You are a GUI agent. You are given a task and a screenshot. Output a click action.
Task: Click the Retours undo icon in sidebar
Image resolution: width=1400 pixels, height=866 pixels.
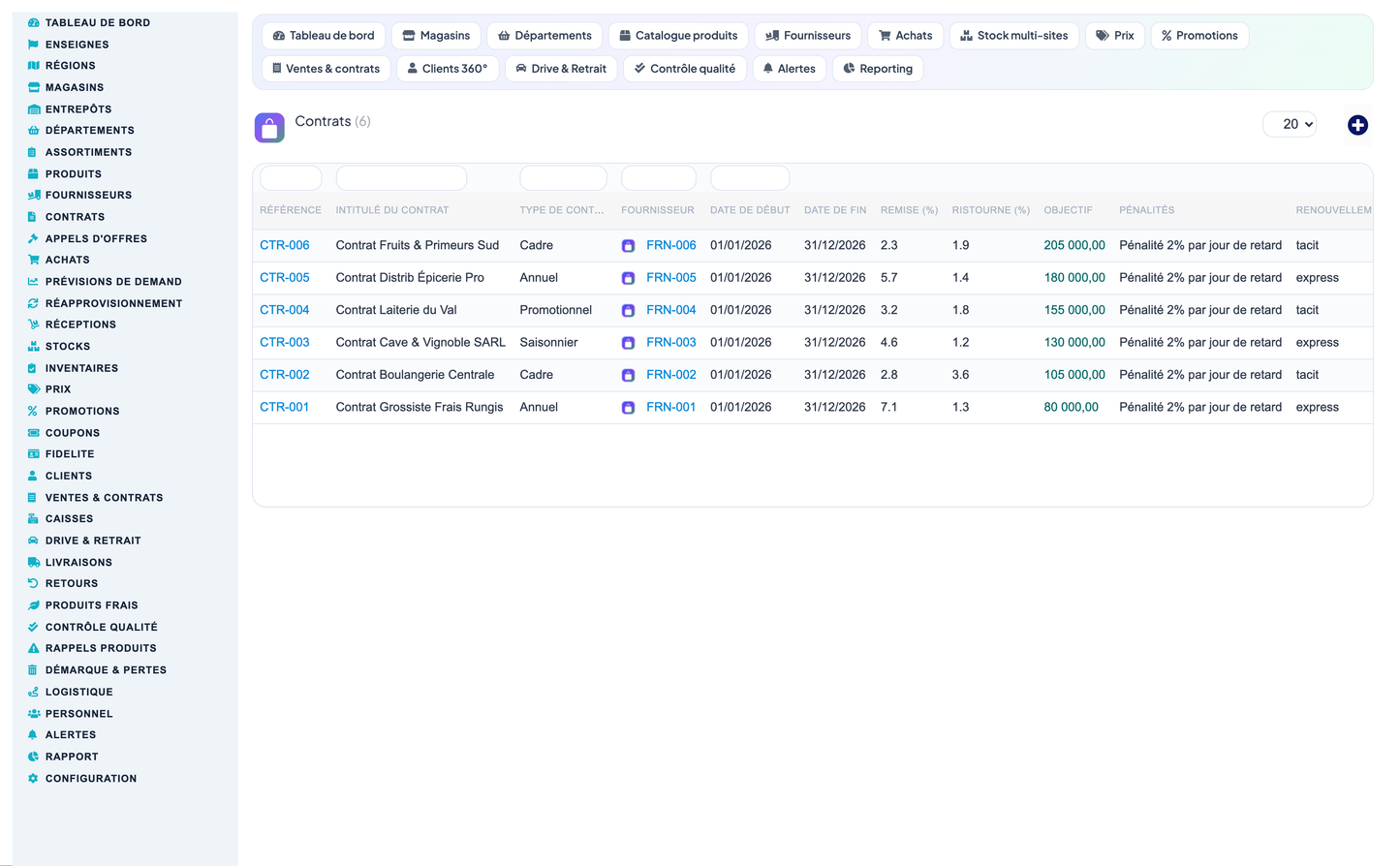tap(34, 583)
